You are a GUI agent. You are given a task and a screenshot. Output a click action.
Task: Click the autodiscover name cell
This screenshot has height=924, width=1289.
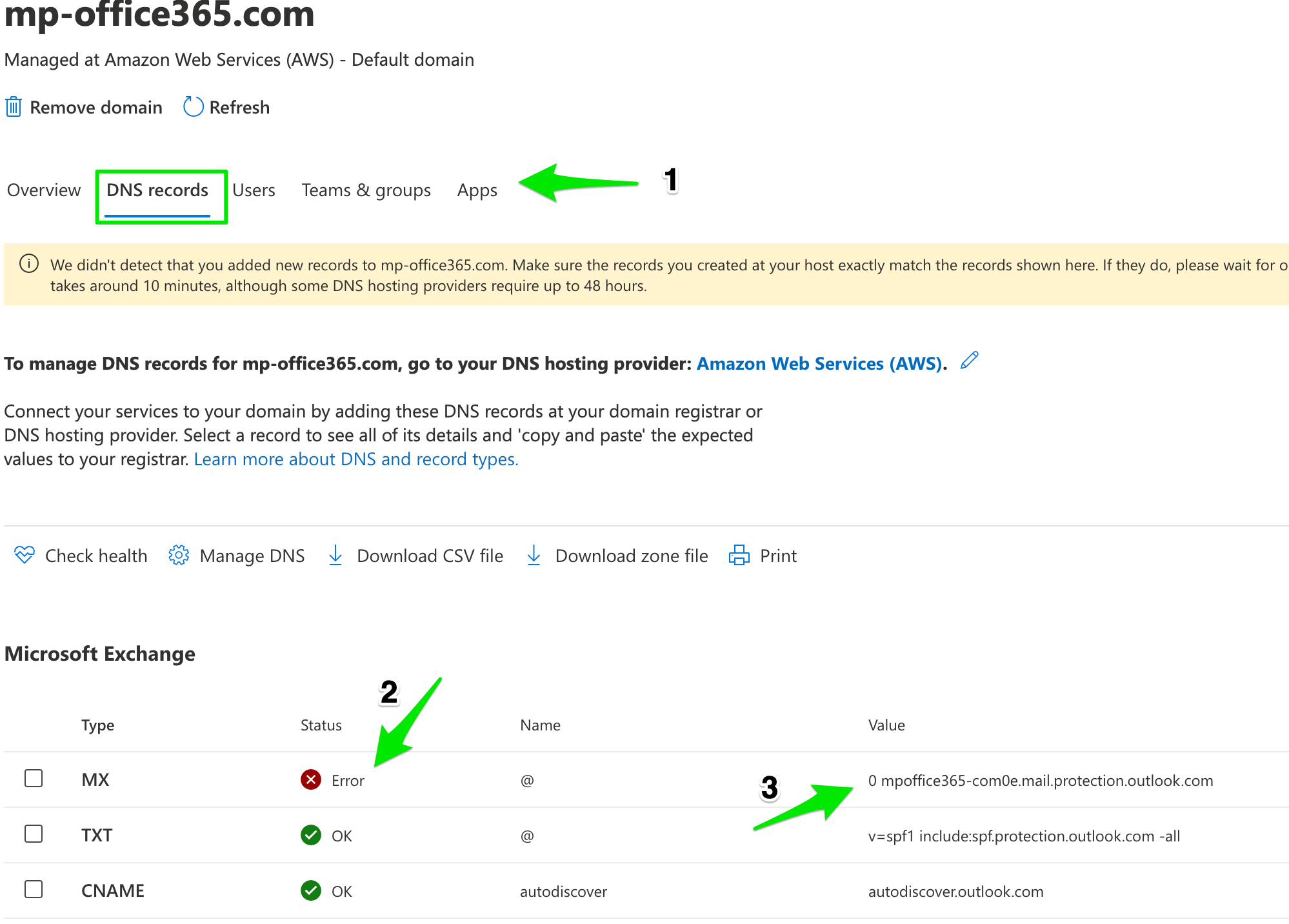pyautogui.click(x=563, y=892)
